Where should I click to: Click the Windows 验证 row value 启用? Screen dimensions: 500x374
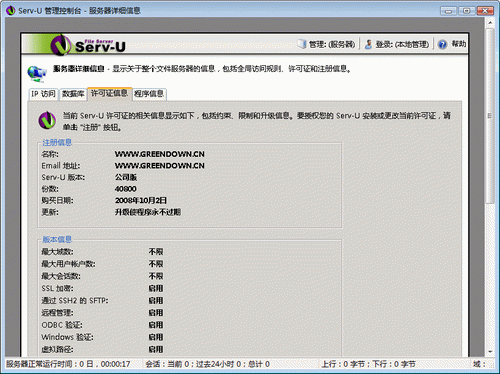(x=156, y=337)
